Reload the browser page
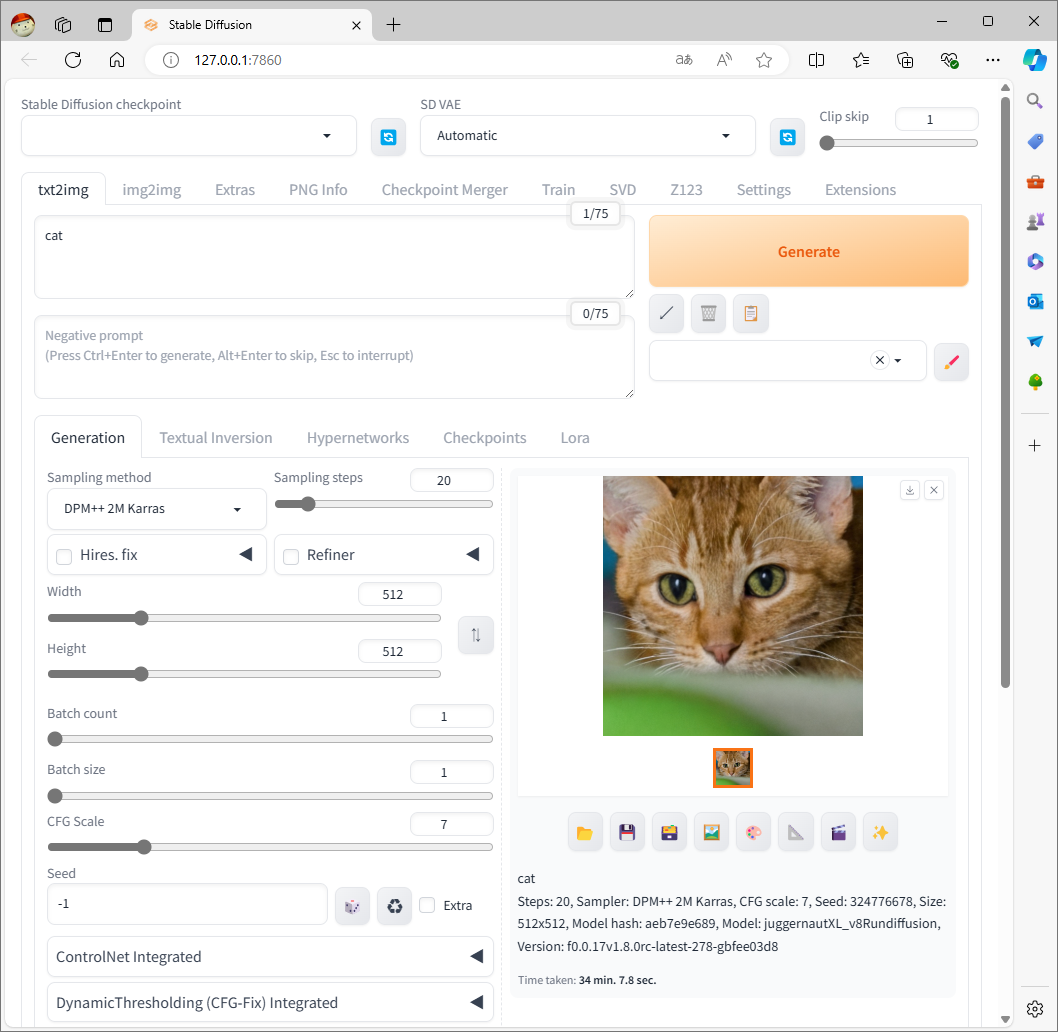Image resolution: width=1058 pixels, height=1032 pixels. click(x=73, y=60)
